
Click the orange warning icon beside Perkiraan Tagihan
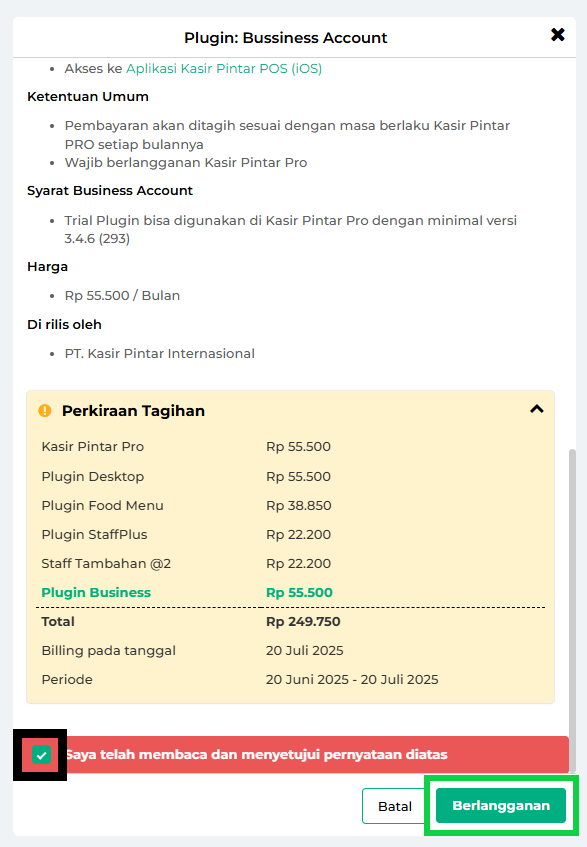pyautogui.click(x=45, y=411)
